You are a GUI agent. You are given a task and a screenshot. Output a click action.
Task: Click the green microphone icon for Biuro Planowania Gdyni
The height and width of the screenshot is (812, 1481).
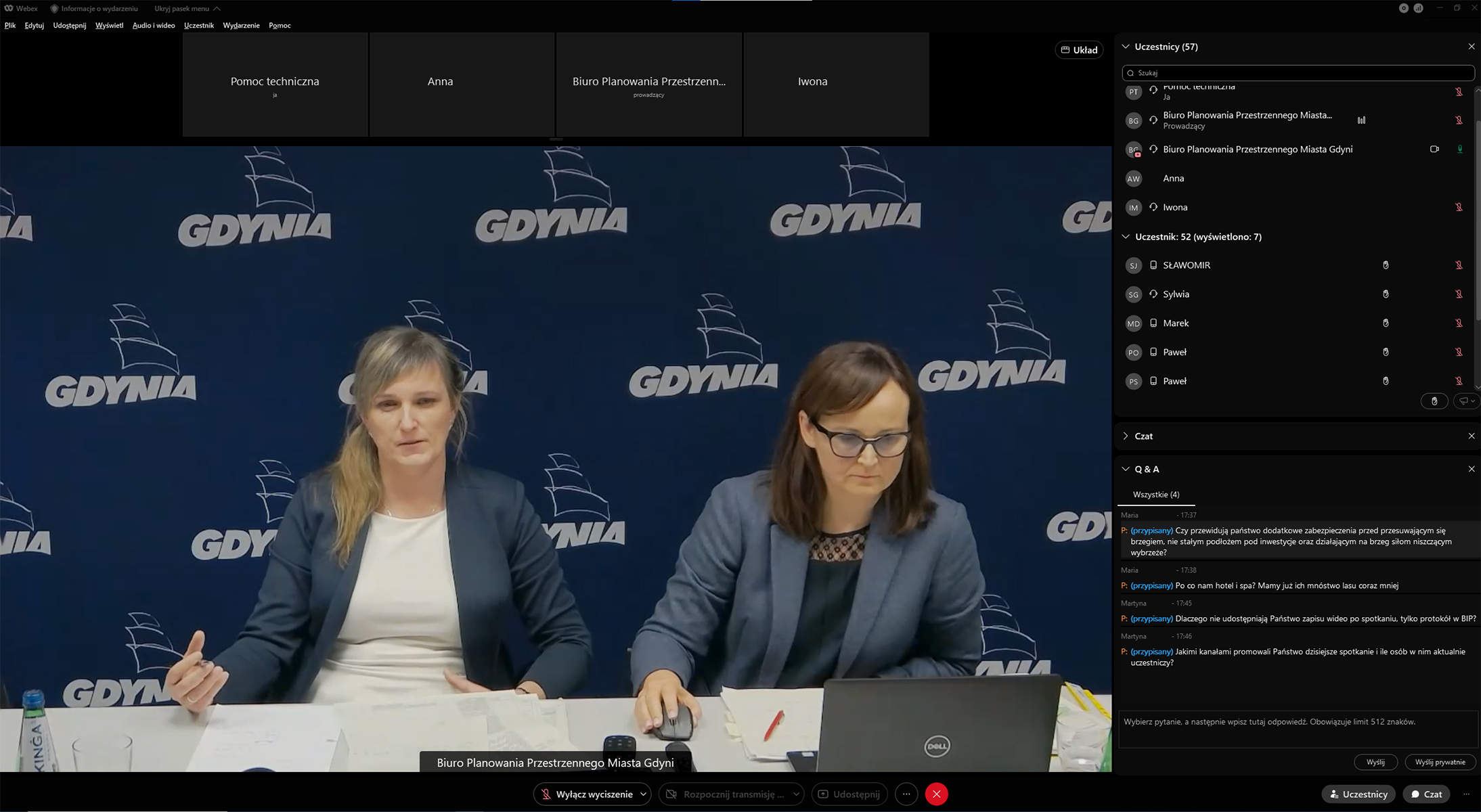pos(1459,149)
